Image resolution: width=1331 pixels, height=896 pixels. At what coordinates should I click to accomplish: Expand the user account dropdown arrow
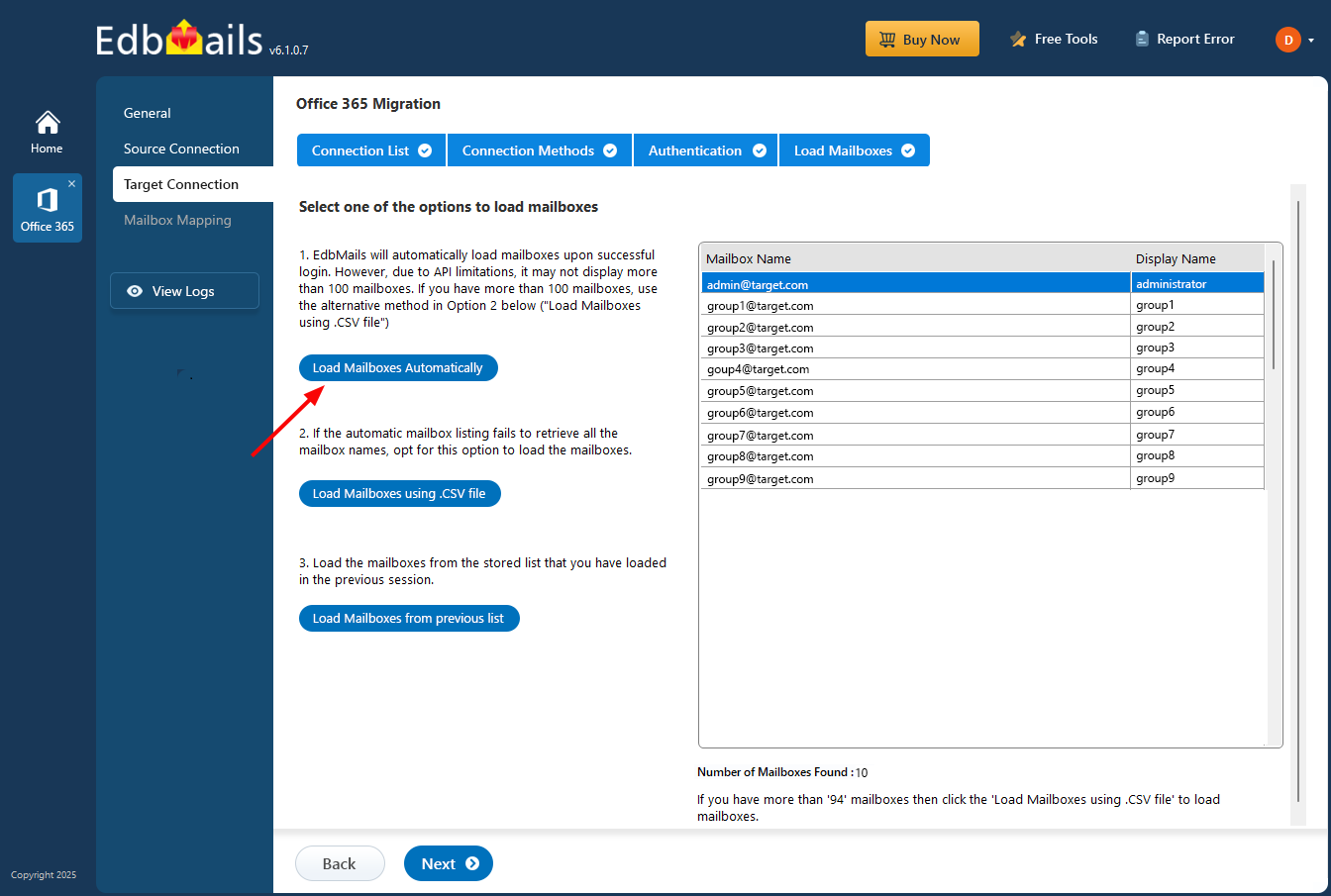pyautogui.click(x=1311, y=41)
